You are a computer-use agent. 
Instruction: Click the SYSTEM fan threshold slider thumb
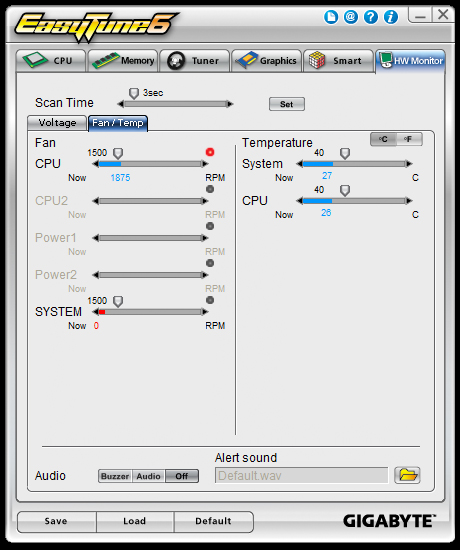(118, 302)
